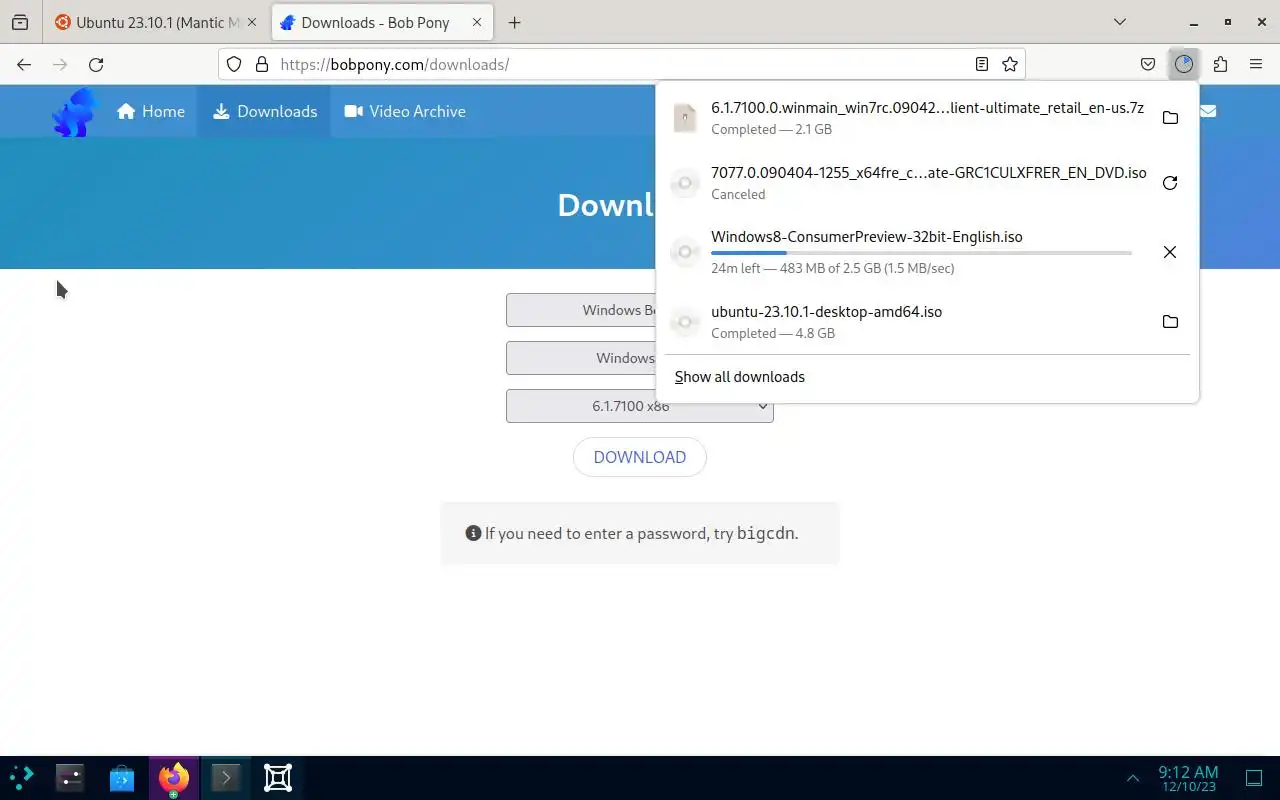Cancel the Windows8 ConsumerPreview download
Viewport: 1280px width, 800px height.
[x=1170, y=252]
